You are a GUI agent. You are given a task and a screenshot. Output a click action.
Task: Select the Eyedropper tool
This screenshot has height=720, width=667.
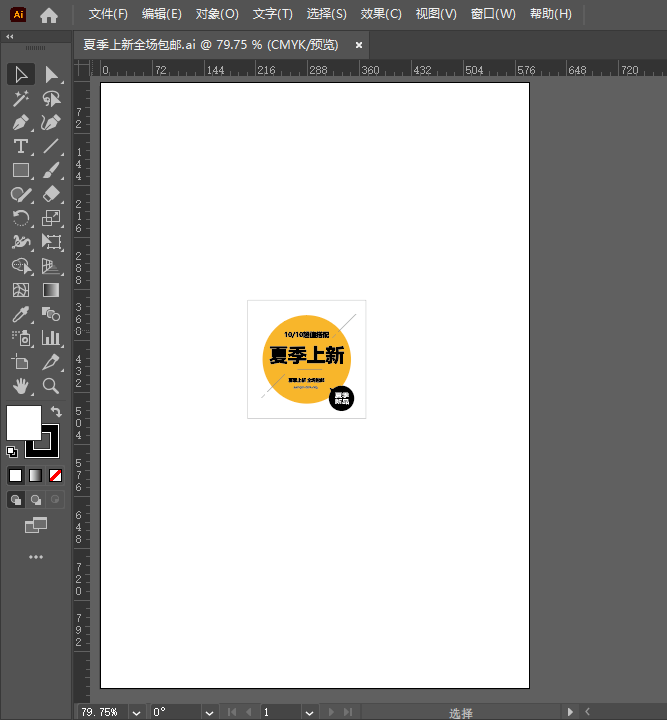[20, 314]
